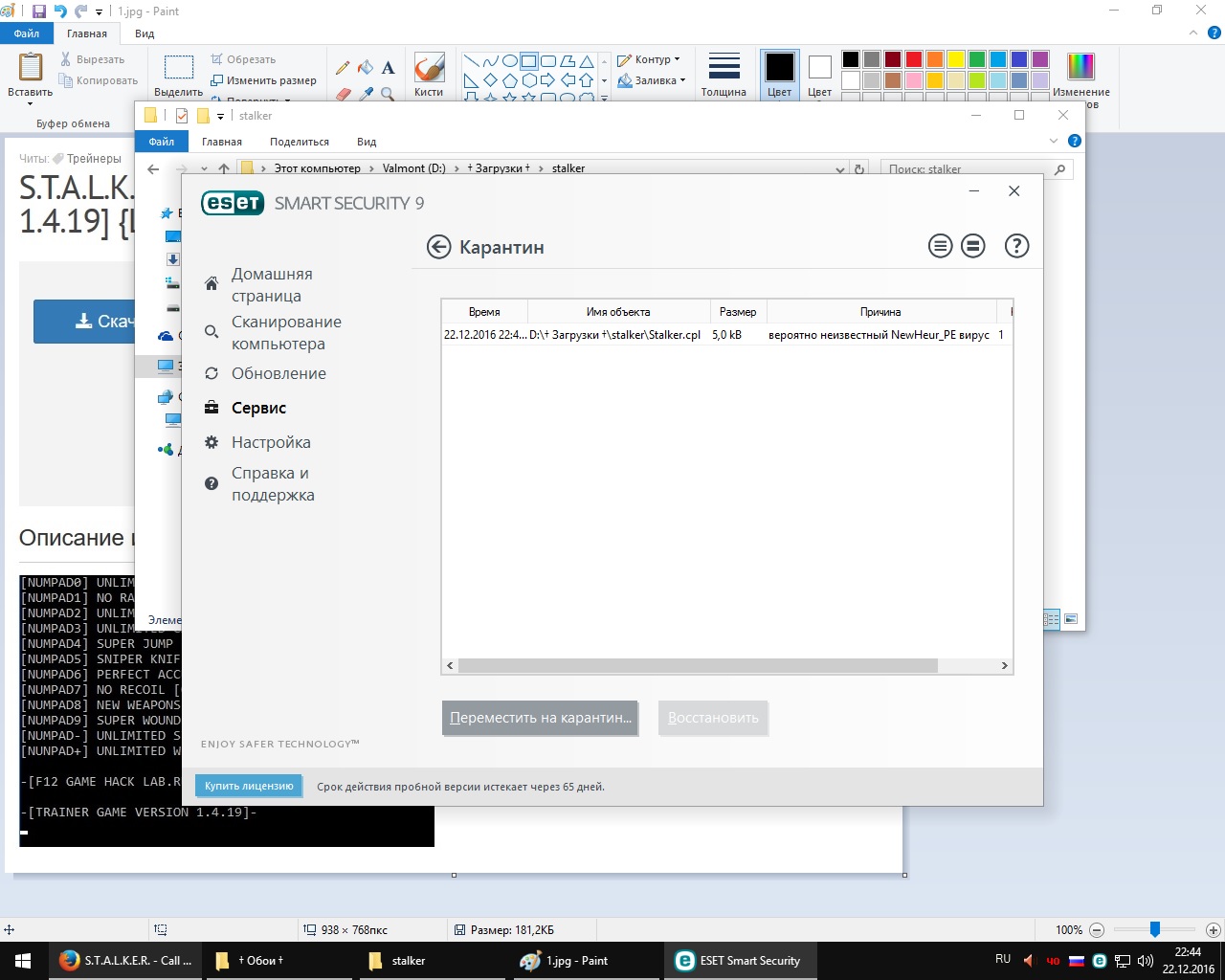Open the Заливка fill dropdown in Paint
Image resolution: width=1225 pixels, height=980 pixels.
point(652,80)
